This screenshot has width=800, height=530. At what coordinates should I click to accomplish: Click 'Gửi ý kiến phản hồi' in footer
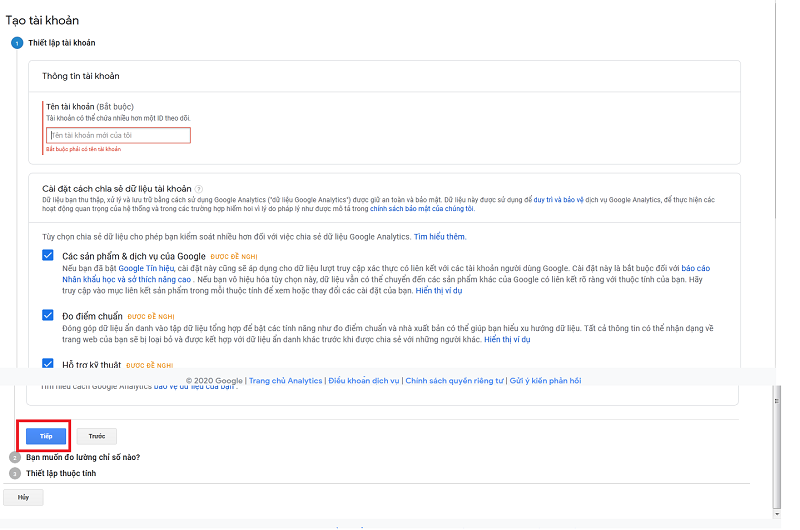546,381
